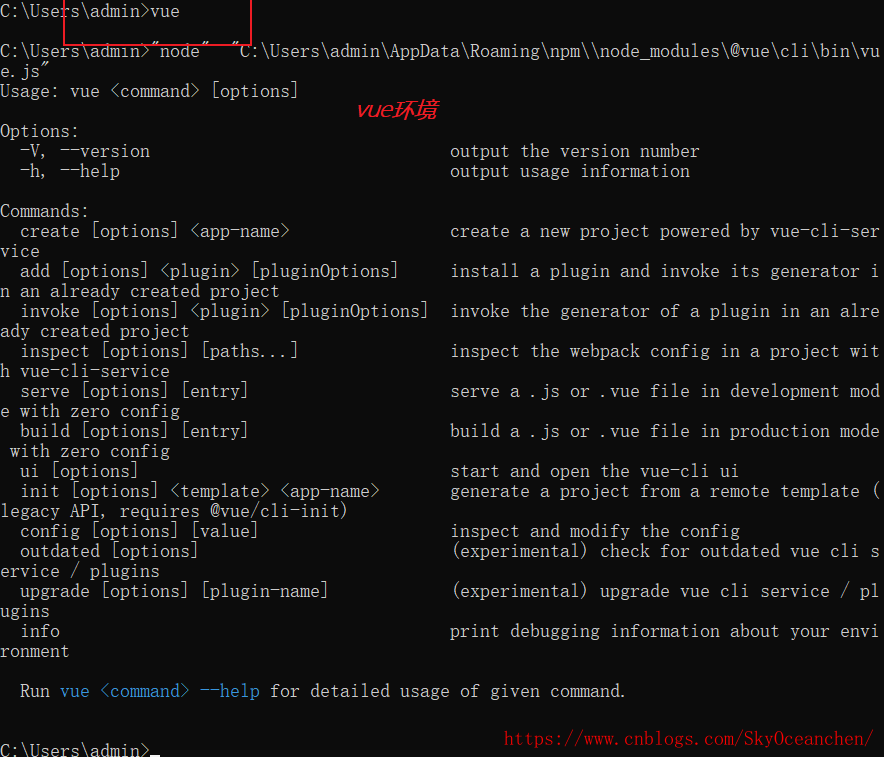This screenshot has width=884, height=757.
Task: Click 'build [options] [entry]' command
Action: pos(134,431)
